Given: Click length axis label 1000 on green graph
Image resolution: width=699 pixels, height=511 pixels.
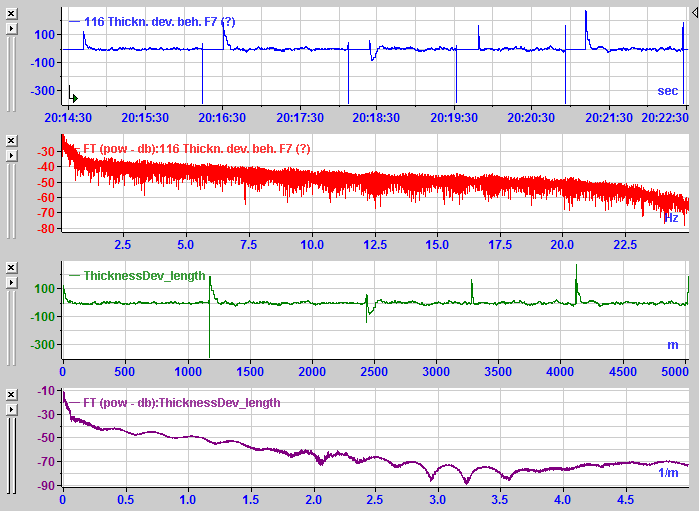Looking at the screenshot, I should click(x=188, y=372).
